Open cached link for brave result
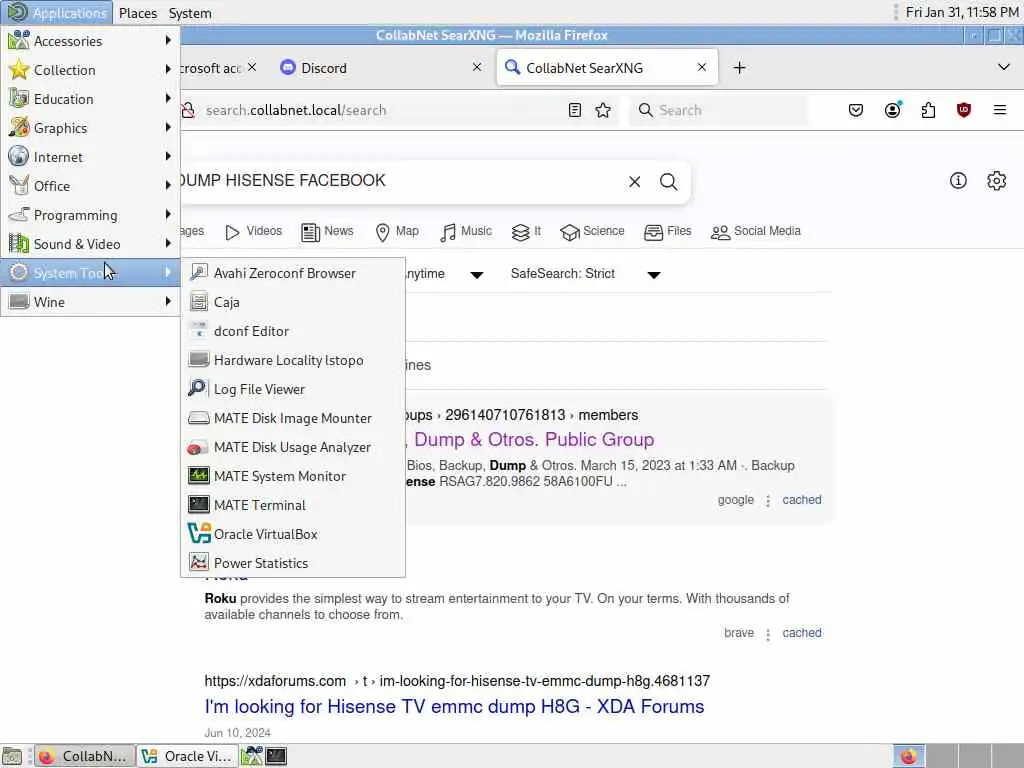Image resolution: width=1024 pixels, height=768 pixels. pos(802,633)
